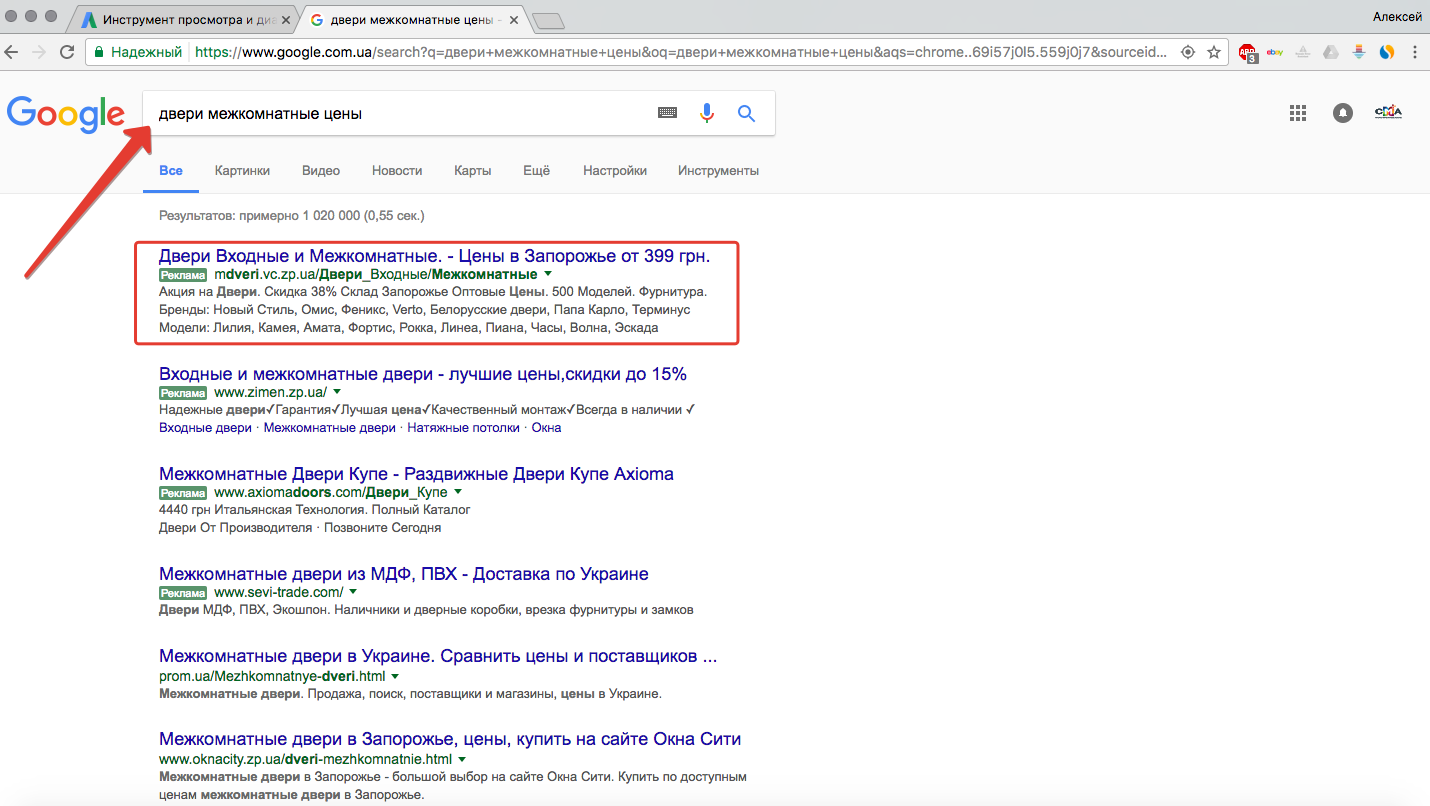Switch to Картинки results

(242, 171)
